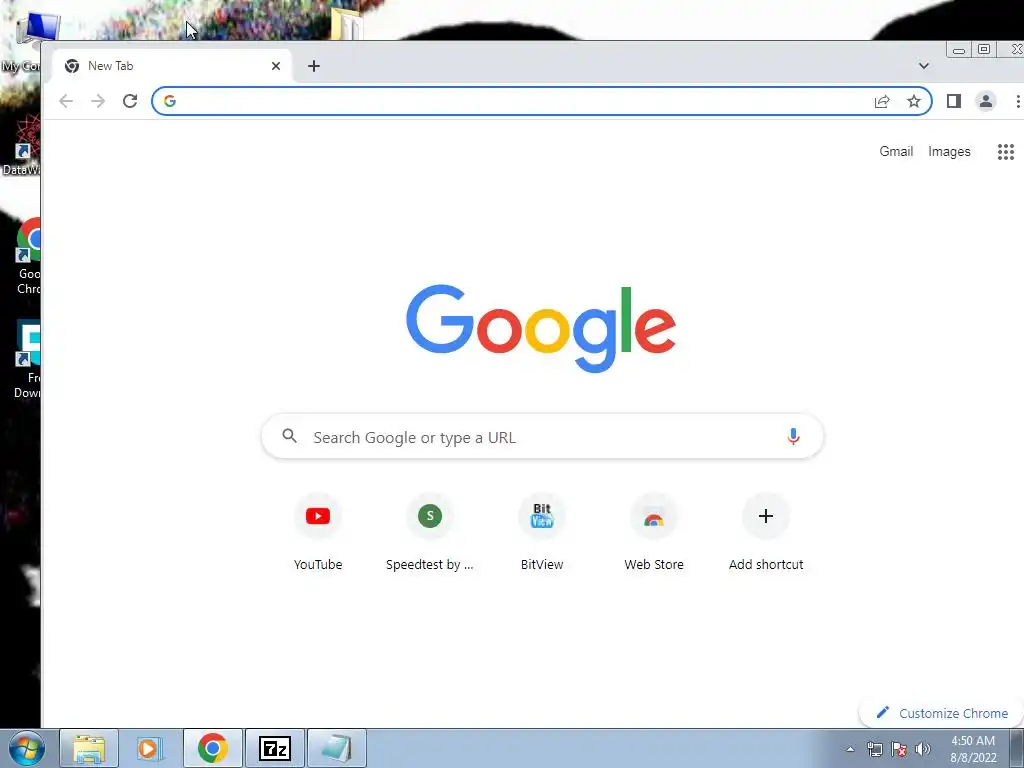Click the Google icon in the address bar
The width and height of the screenshot is (1024, 768).
(x=170, y=101)
